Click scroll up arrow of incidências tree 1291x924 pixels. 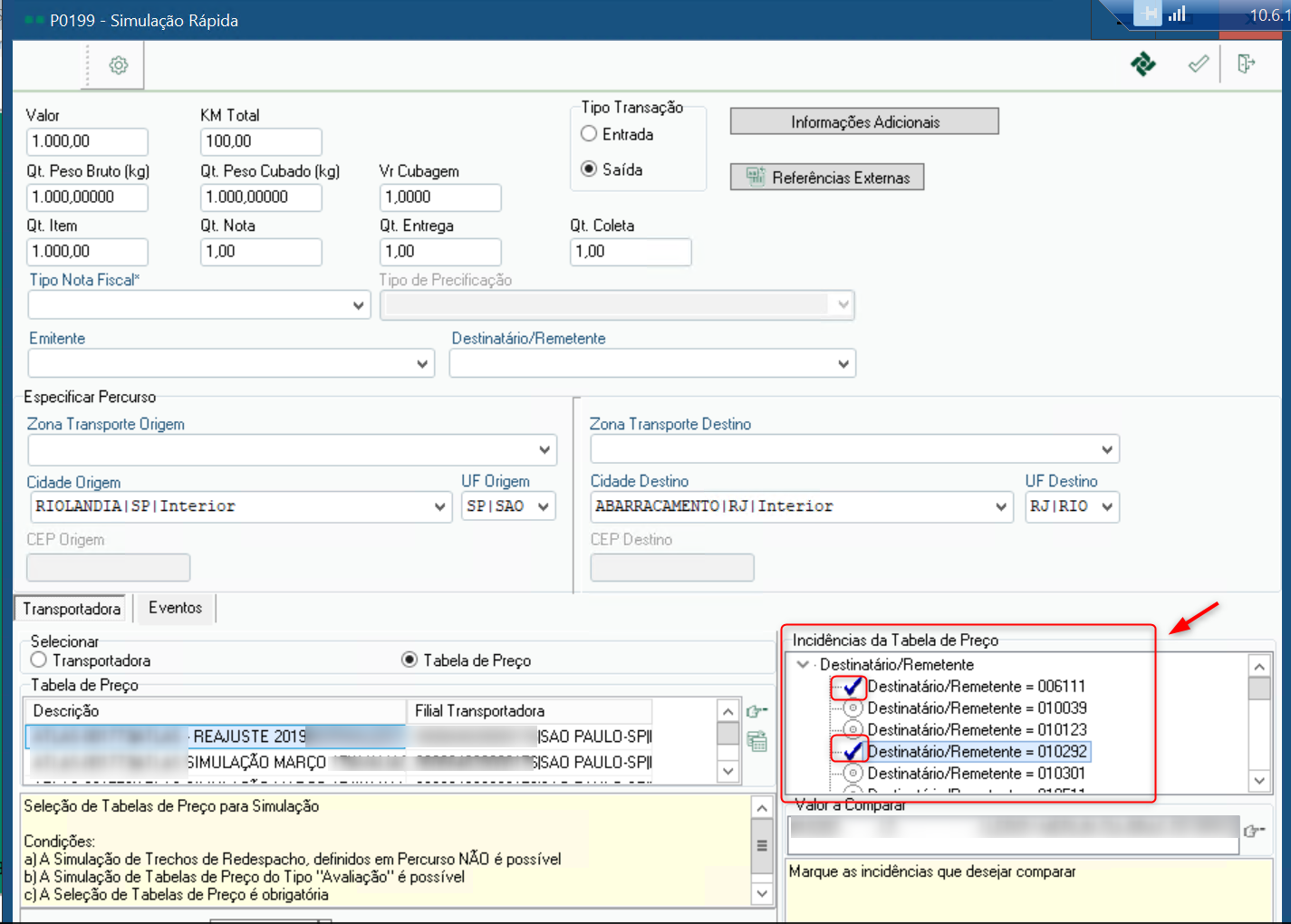click(1259, 667)
